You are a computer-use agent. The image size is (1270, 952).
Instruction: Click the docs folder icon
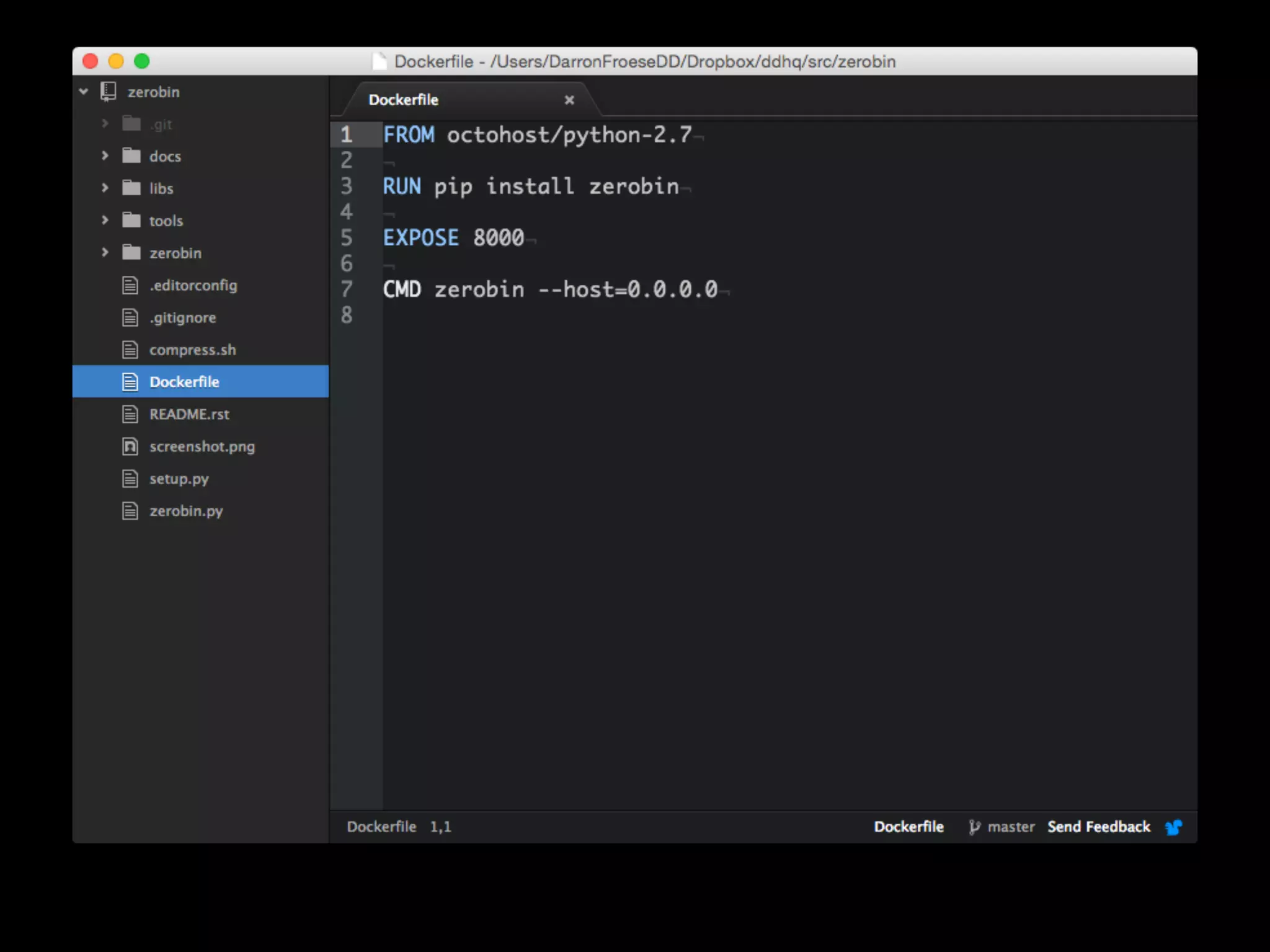pyautogui.click(x=131, y=156)
